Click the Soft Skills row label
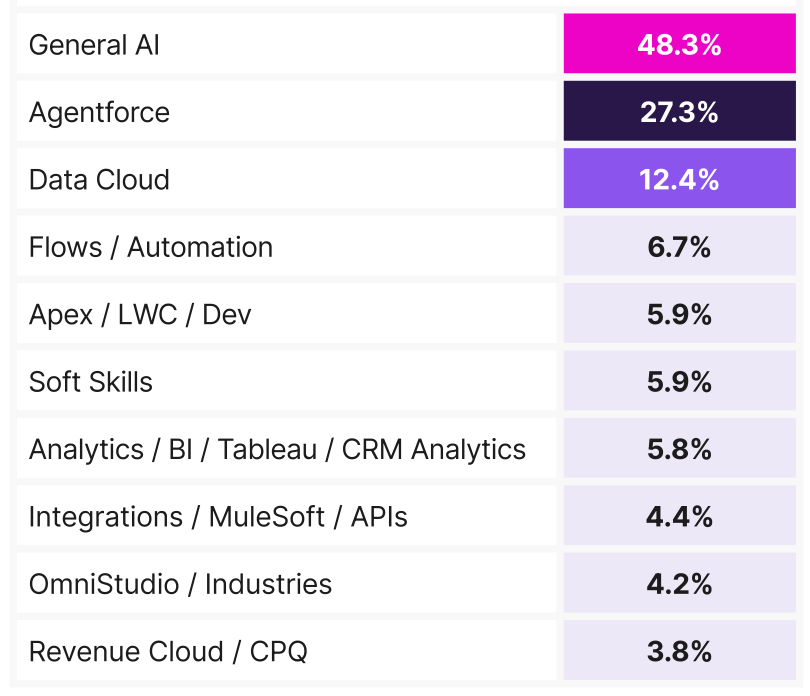This screenshot has height=696, width=810. click(91, 382)
